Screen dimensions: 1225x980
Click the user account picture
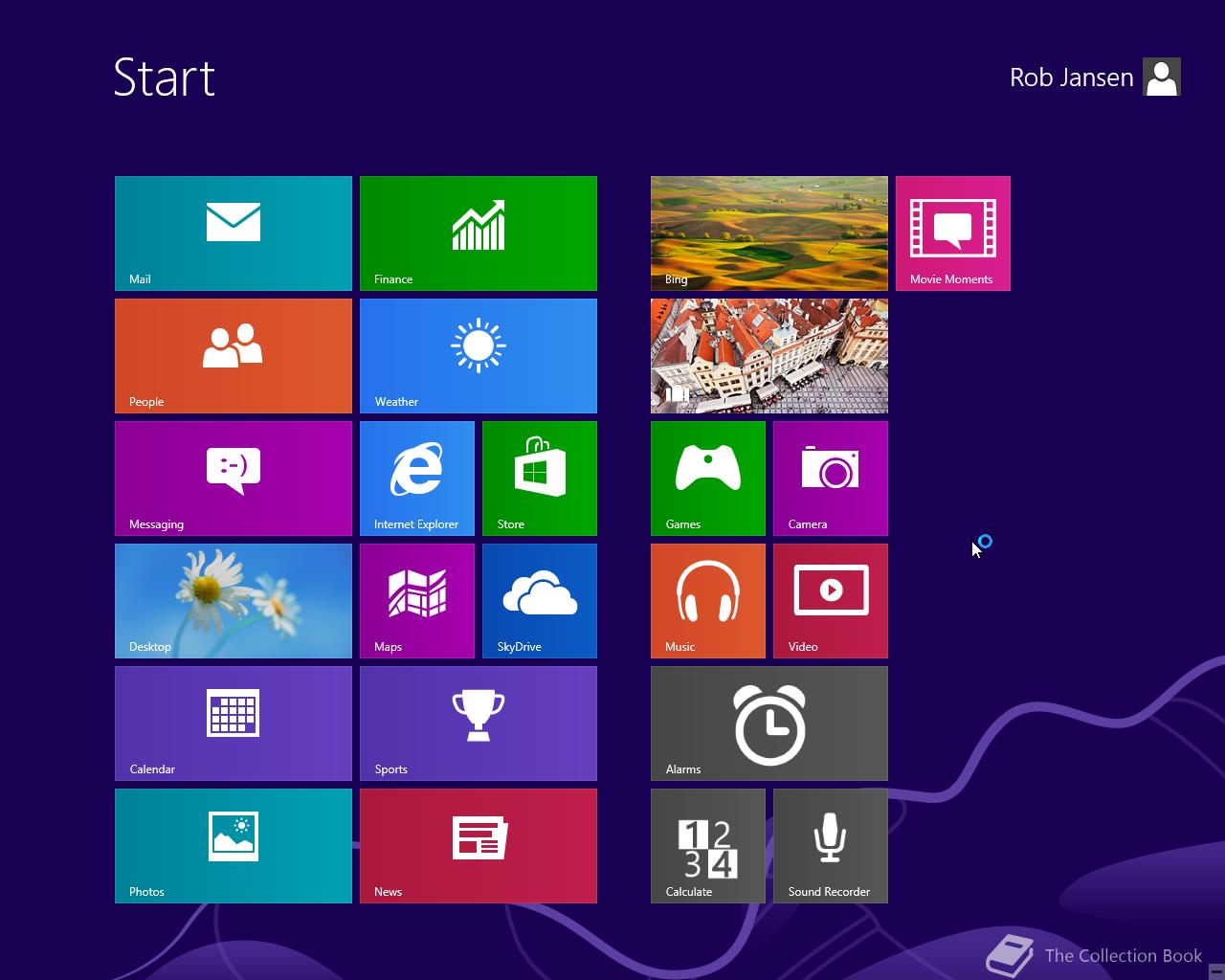tap(1162, 77)
